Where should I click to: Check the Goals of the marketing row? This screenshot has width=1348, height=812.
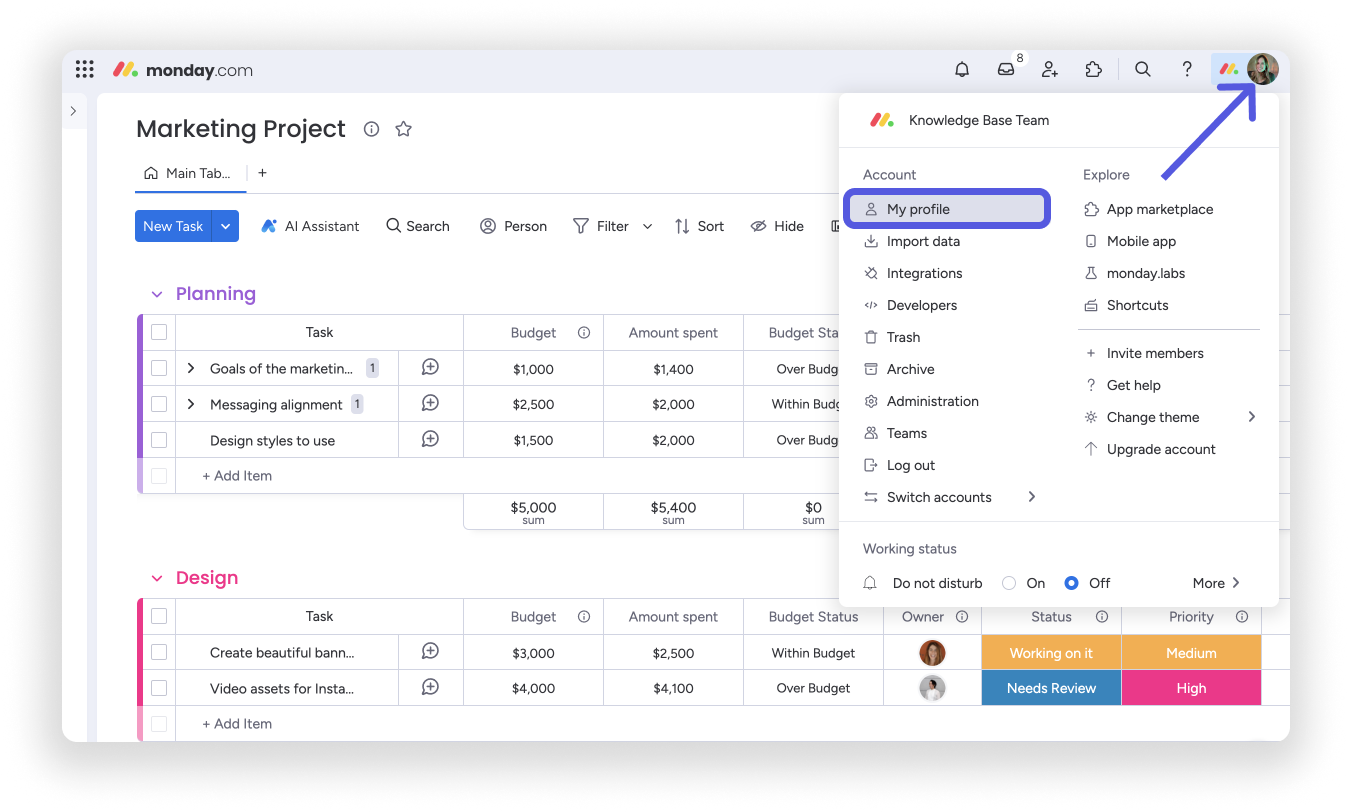[159, 368]
